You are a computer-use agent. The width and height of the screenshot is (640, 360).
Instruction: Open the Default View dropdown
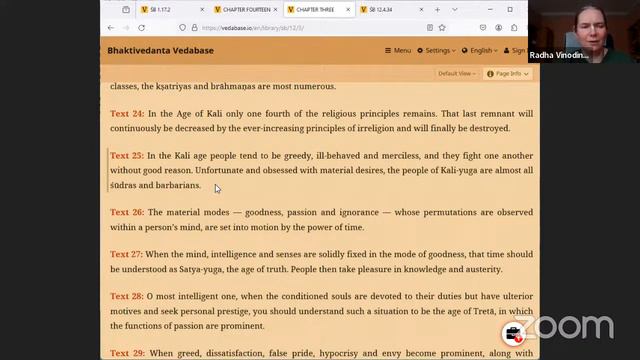coord(457,73)
